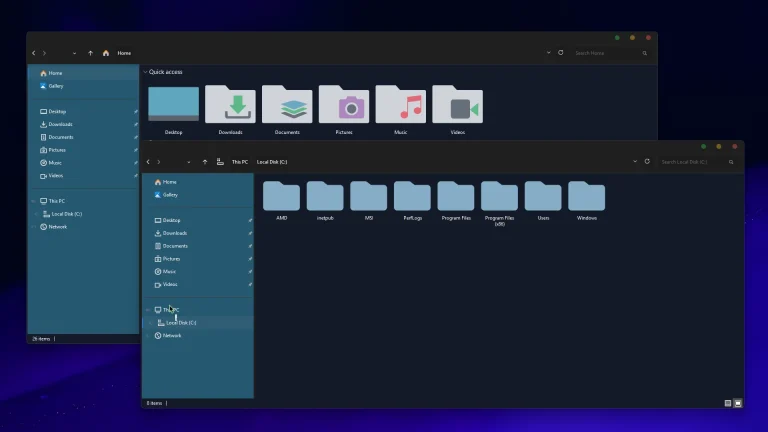The width and height of the screenshot is (768, 432).
Task: Select Gallery in the Home window sidebar
Action: tap(55, 86)
